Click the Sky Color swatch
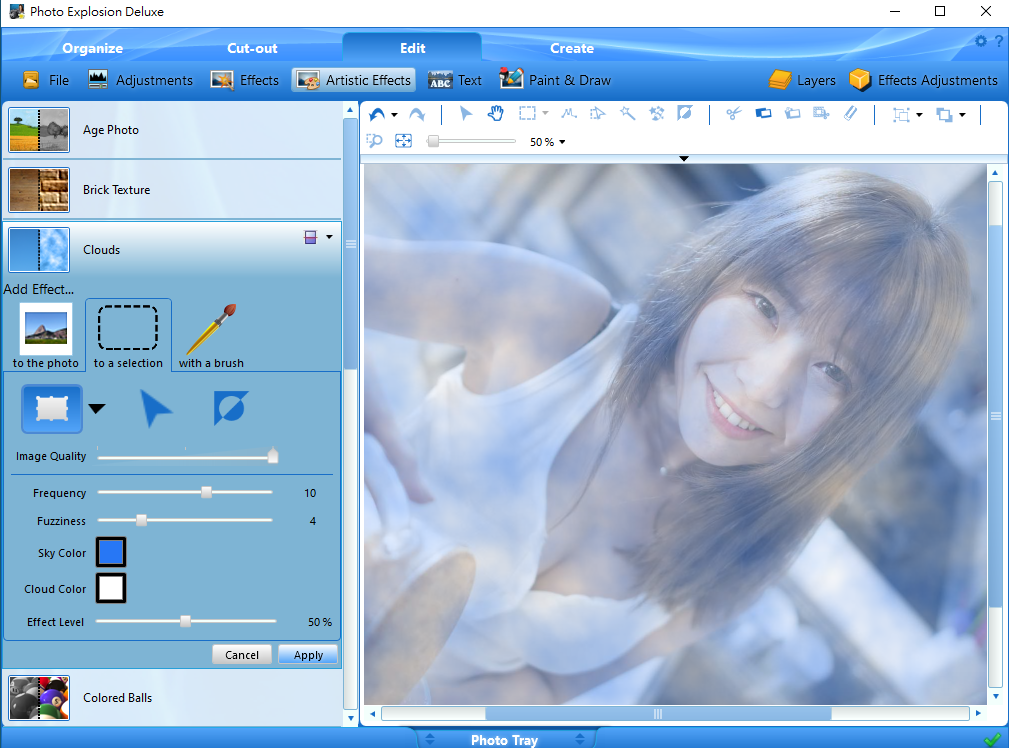Screen dimensions: 1009x748 coord(110,551)
